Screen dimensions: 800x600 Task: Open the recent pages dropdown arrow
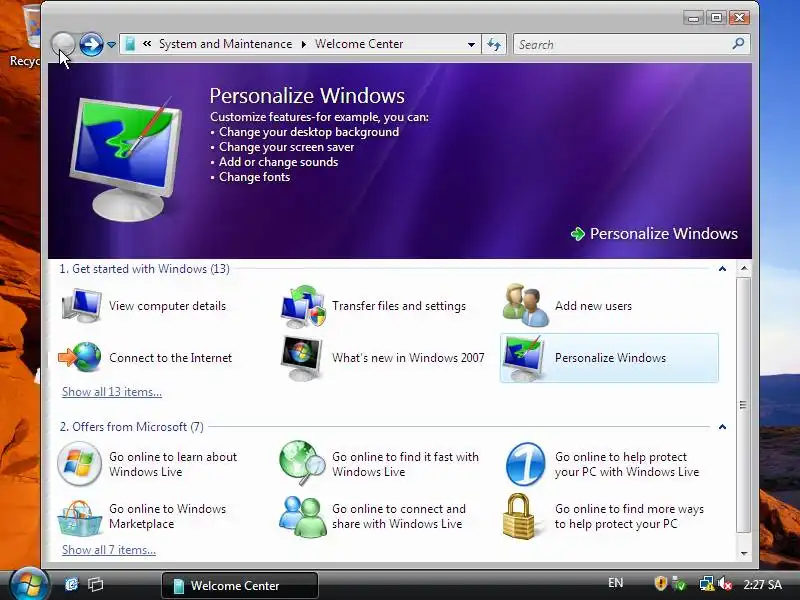point(111,45)
